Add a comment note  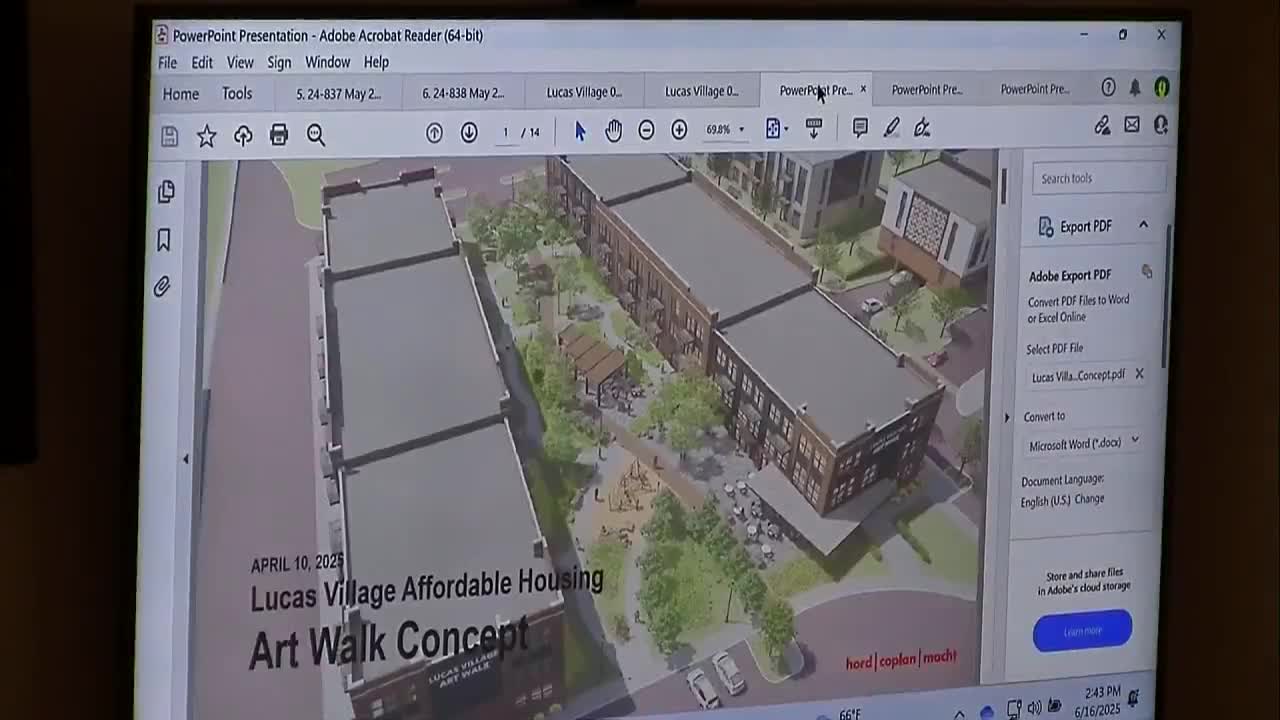click(x=860, y=127)
